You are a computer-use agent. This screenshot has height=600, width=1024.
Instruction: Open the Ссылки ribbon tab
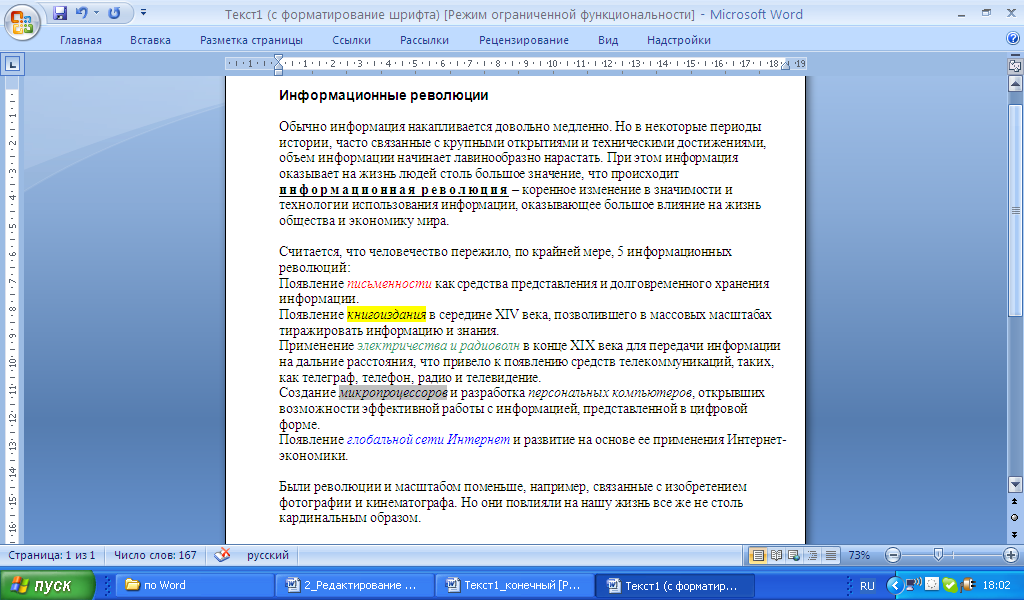(351, 40)
